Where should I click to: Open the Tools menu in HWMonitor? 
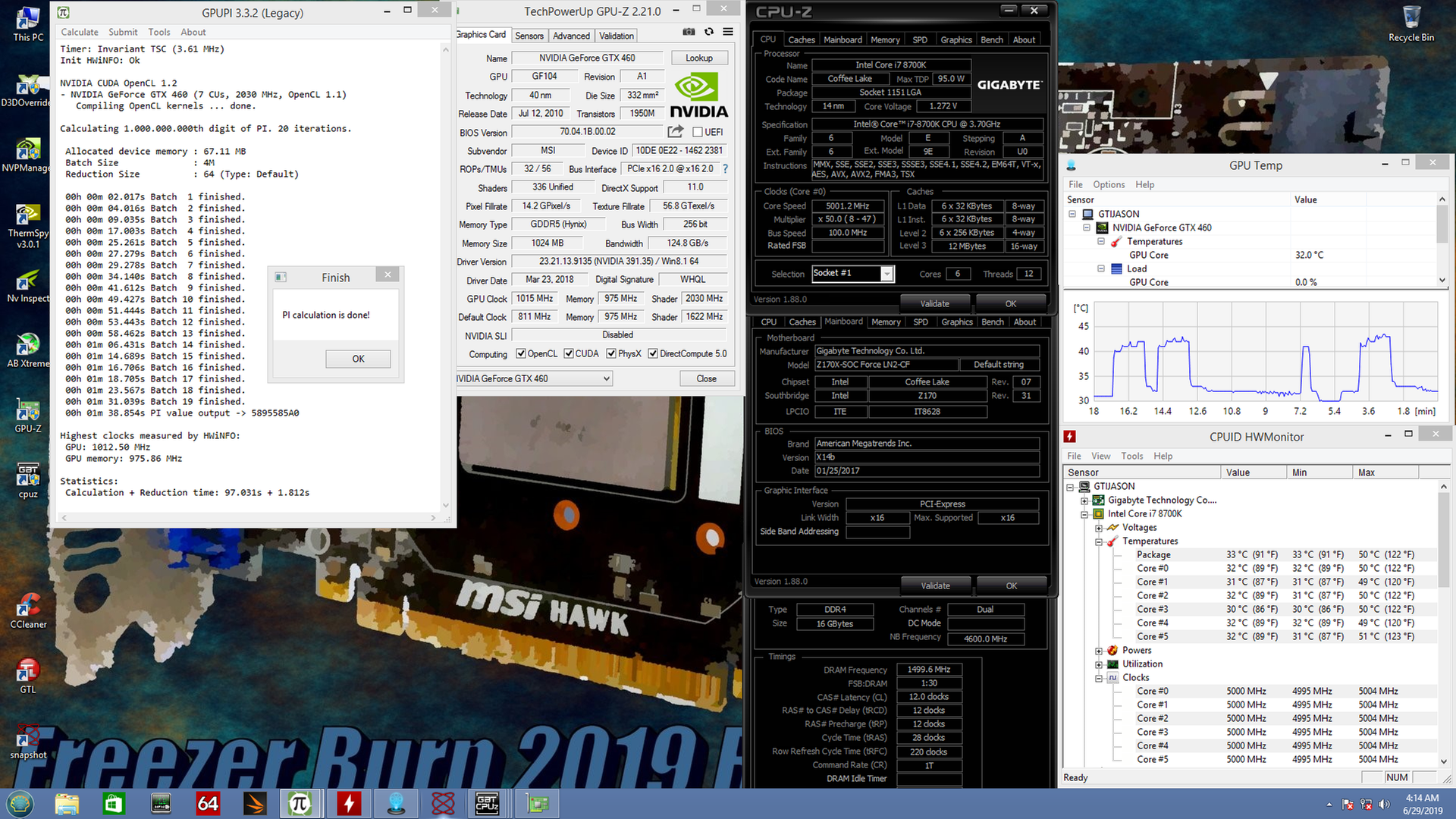pyautogui.click(x=1131, y=456)
